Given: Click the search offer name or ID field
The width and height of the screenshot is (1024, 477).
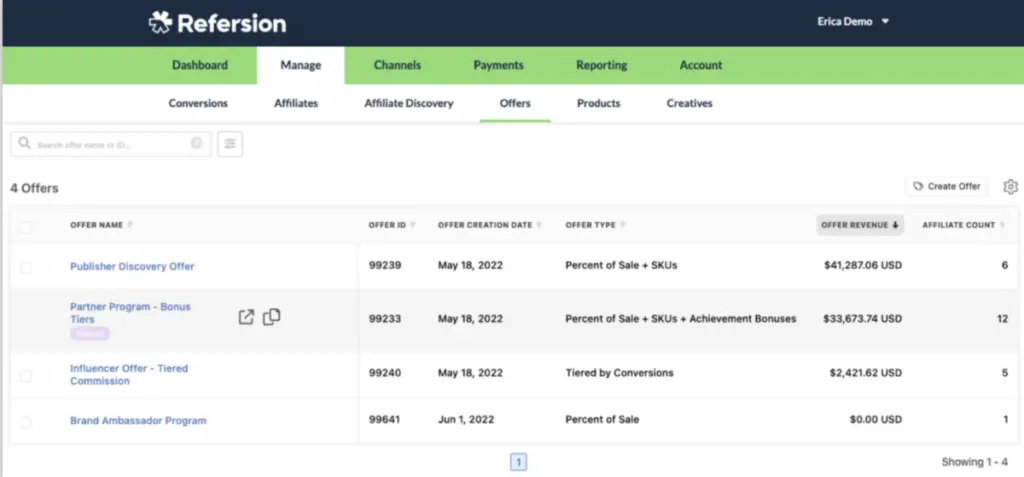Looking at the screenshot, I should 110,145.
